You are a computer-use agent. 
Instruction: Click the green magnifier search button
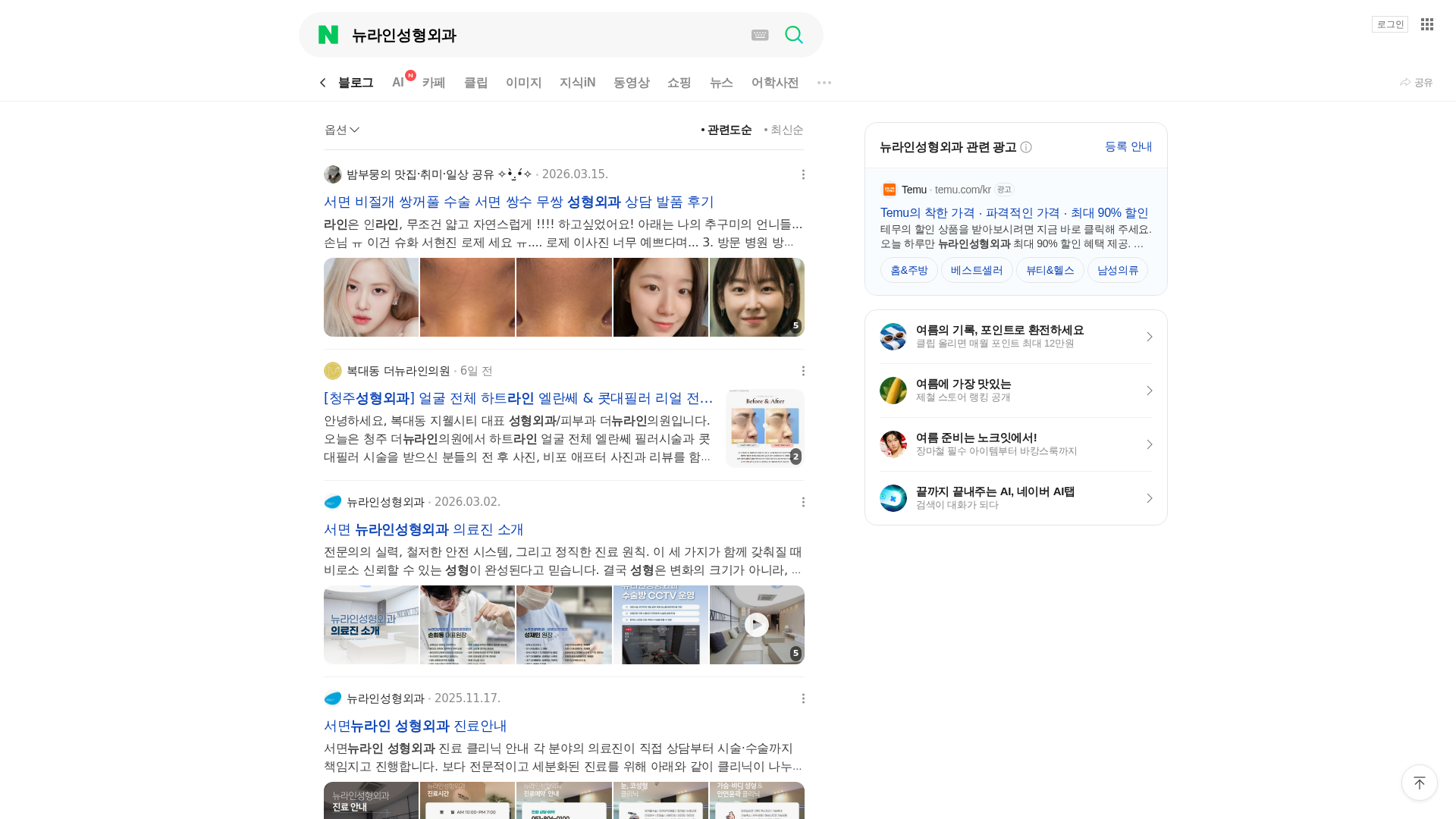tap(794, 35)
